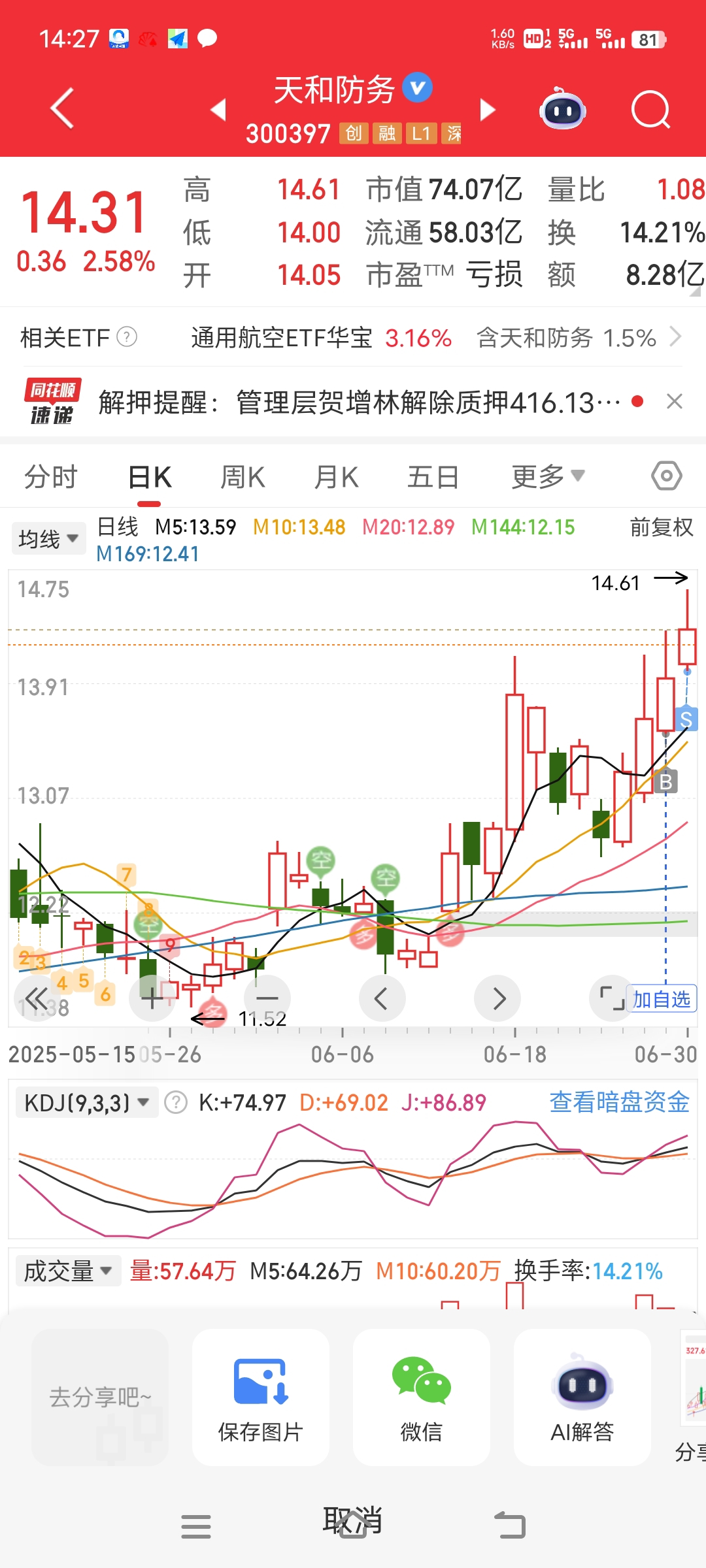The height and width of the screenshot is (1568, 706).
Task: Open the chart settings hexagon icon
Action: tap(667, 476)
